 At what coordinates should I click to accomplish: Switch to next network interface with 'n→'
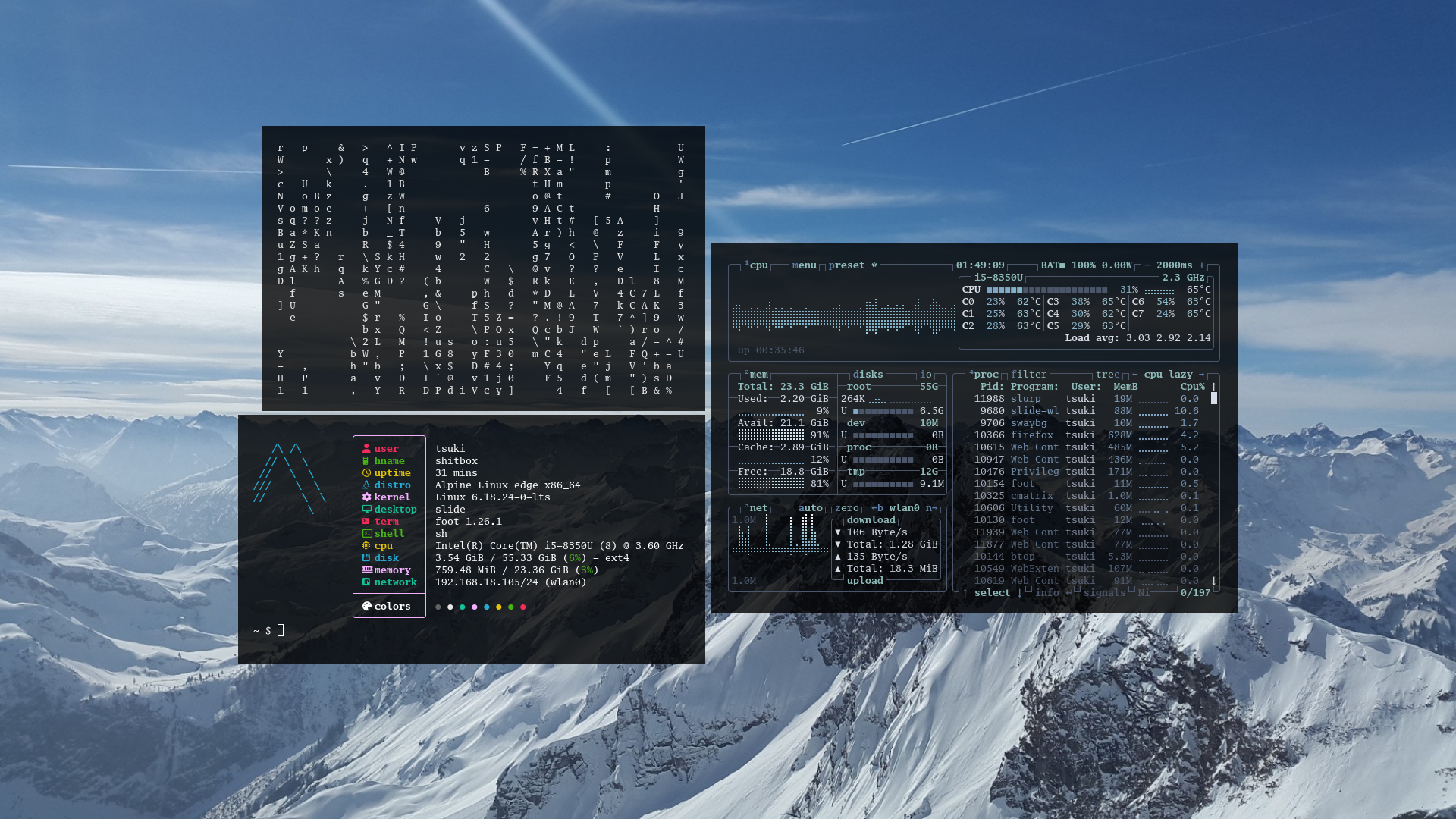point(931,508)
